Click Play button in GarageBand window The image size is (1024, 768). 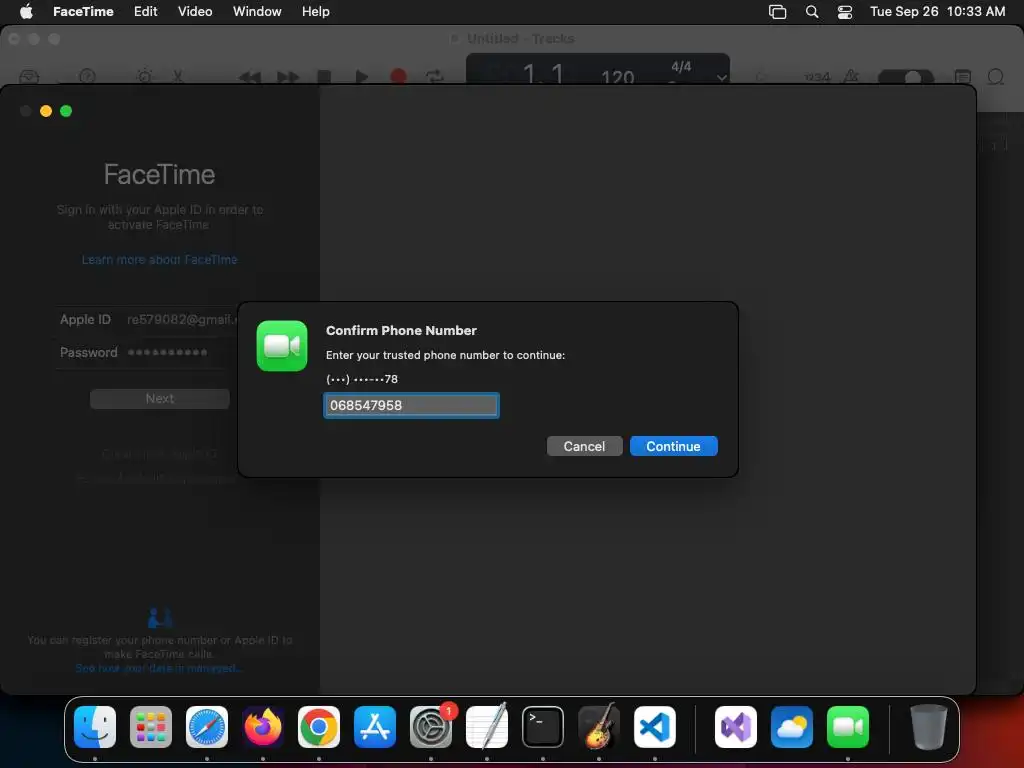pyautogui.click(x=361, y=76)
